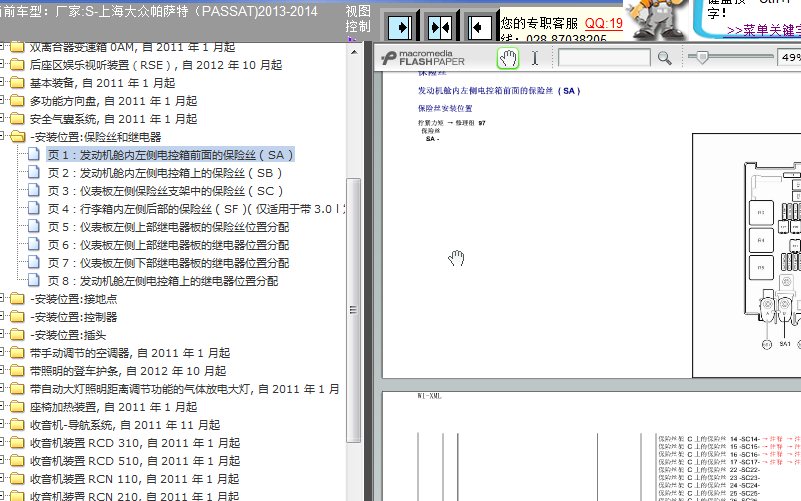Click the tree panel vertical scrollbar thumb

point(354,309)
